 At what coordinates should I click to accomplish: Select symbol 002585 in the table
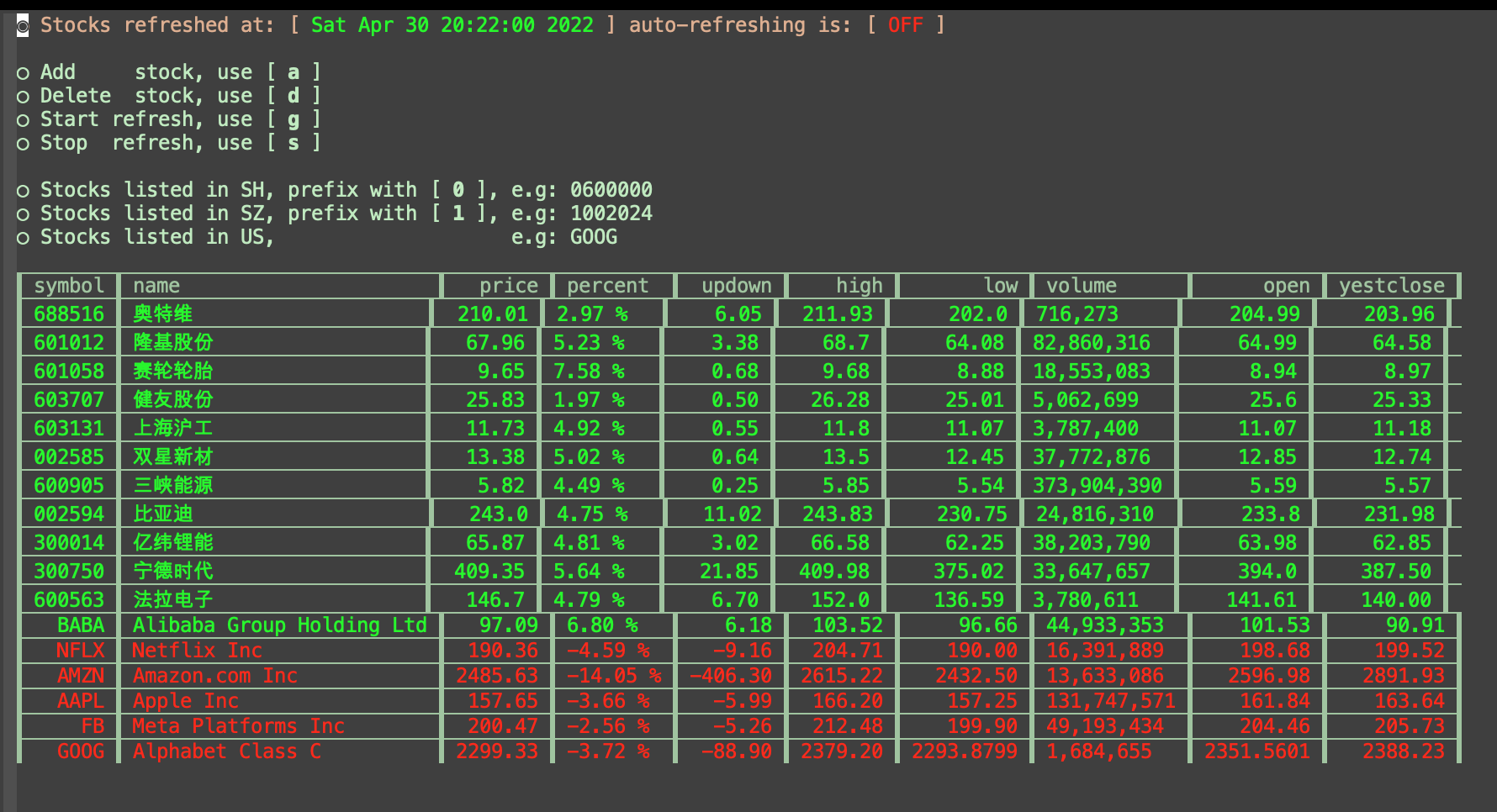tap(69, 457)
